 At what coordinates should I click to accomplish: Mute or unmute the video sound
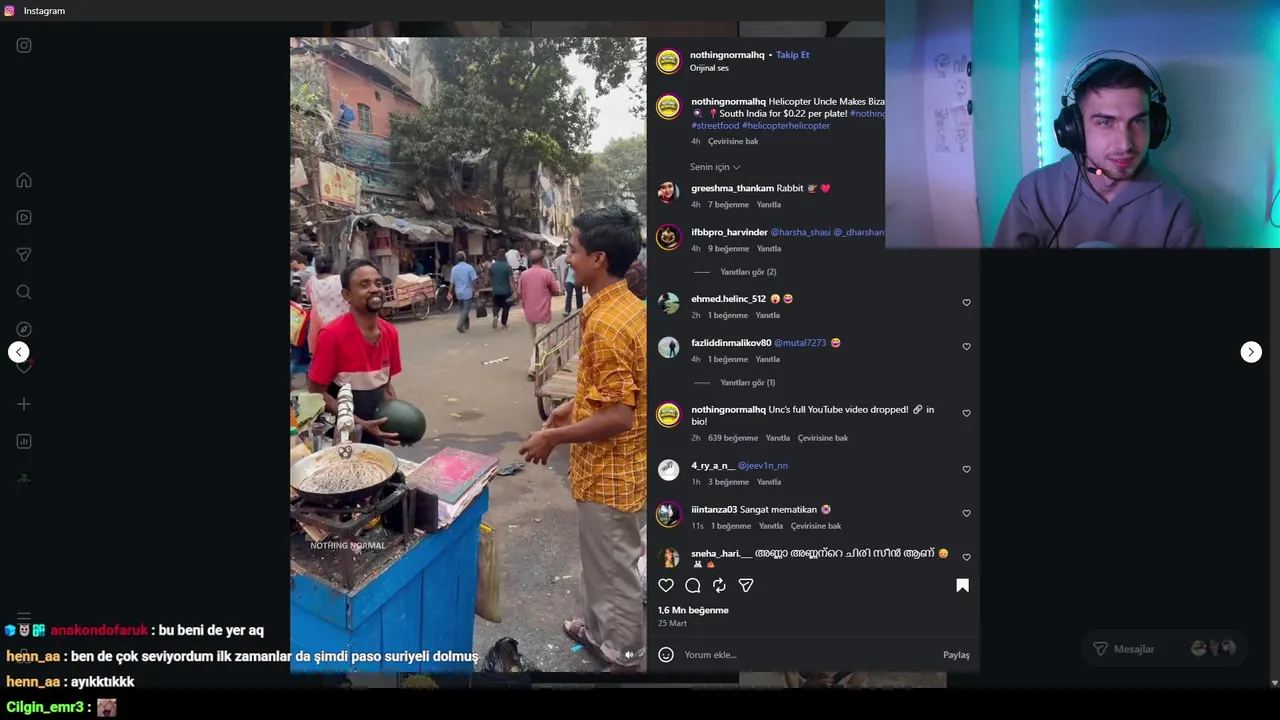coord(629,655)
